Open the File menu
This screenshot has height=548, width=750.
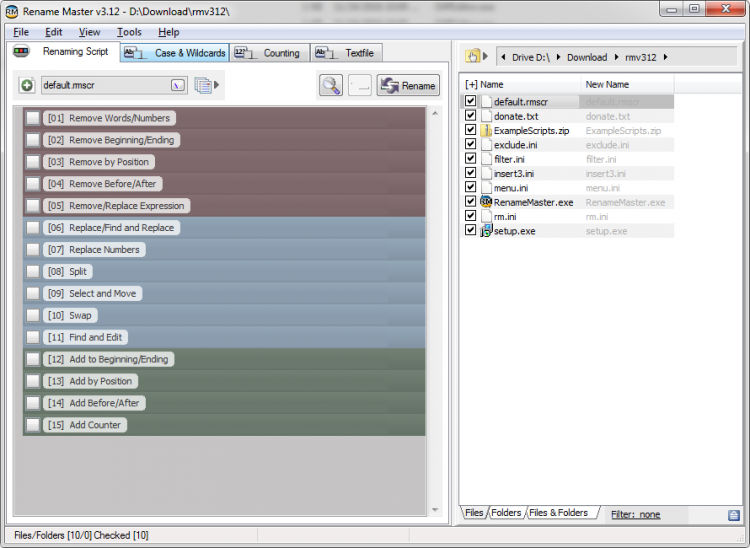[21, 32]
